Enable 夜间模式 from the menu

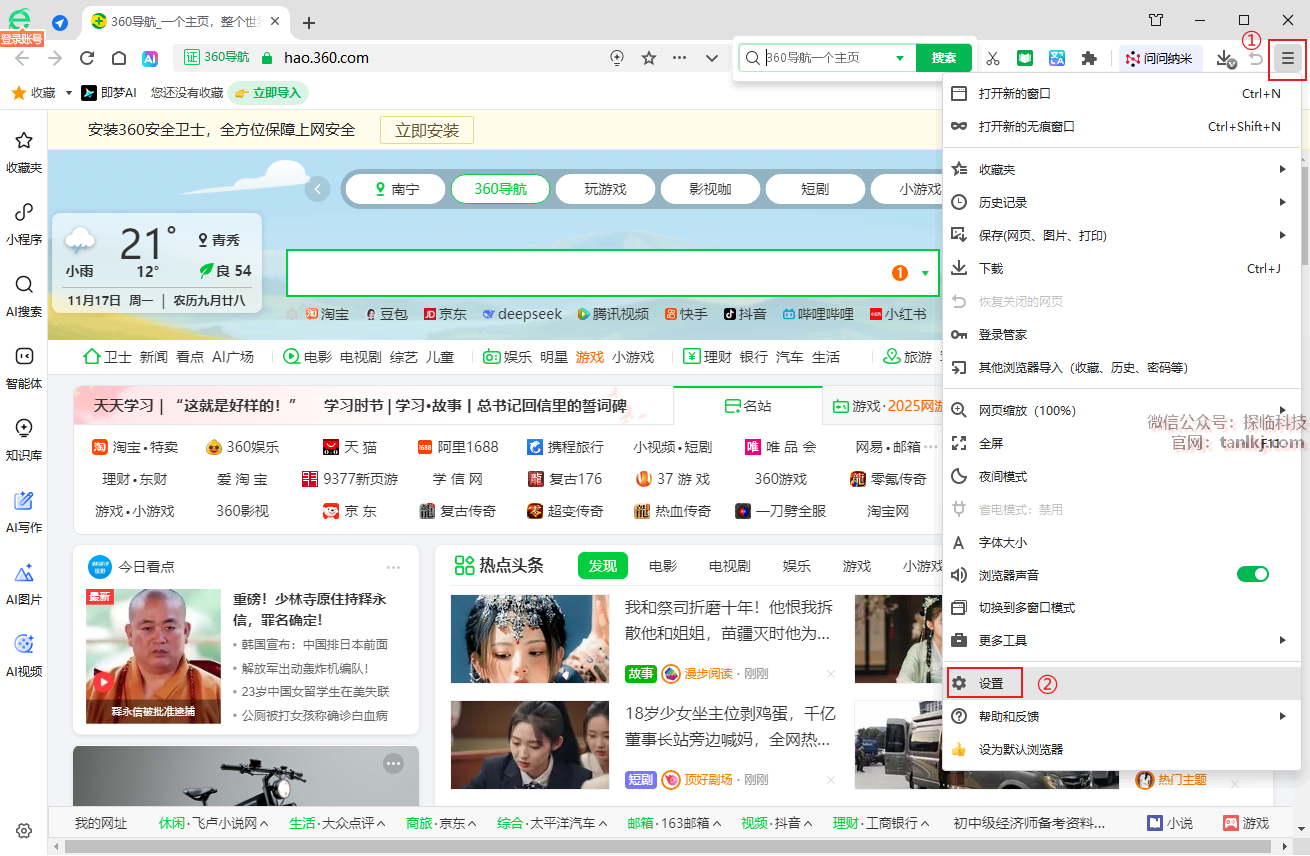[1003, 477]
